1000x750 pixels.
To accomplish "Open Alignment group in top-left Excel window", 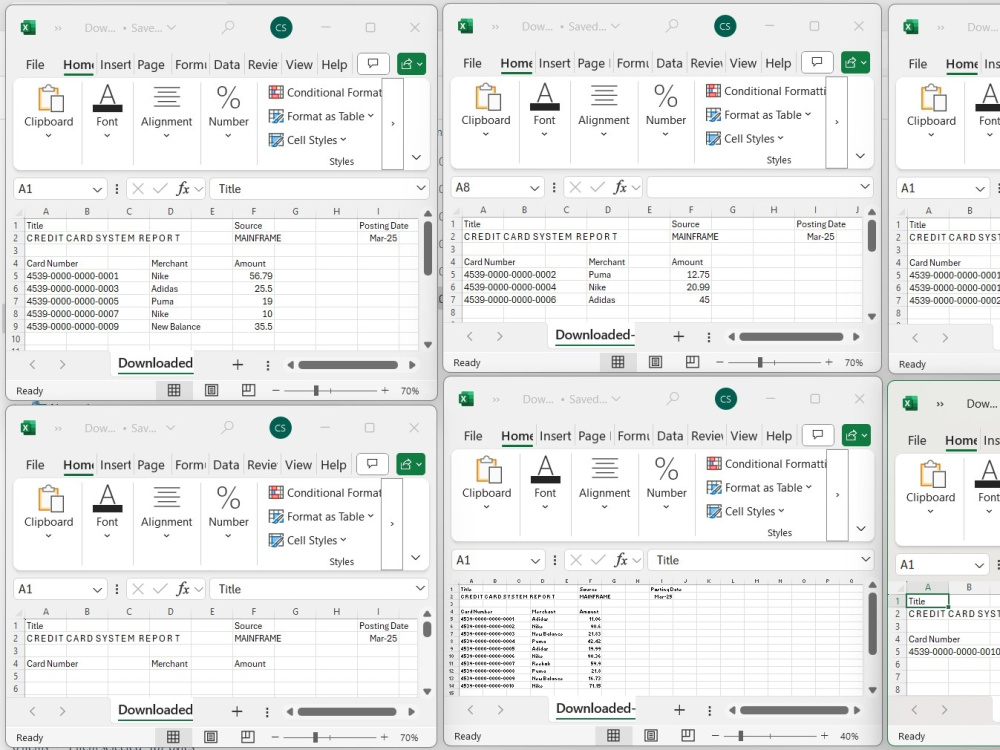I will click(166, 111).
